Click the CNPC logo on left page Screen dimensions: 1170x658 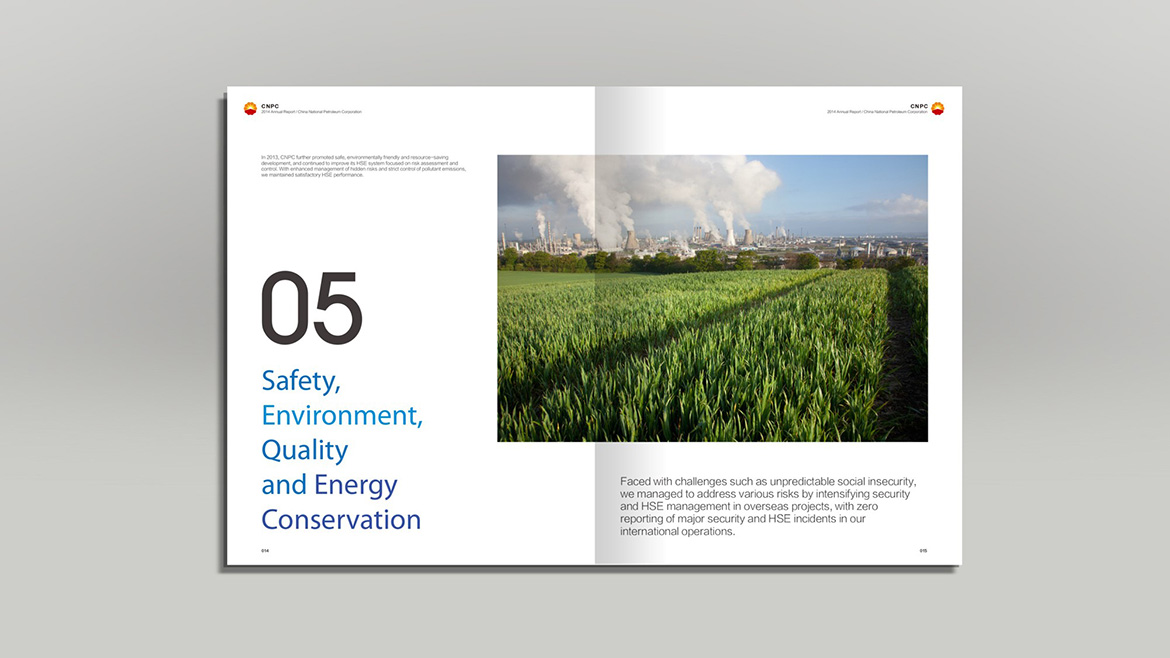click(250, 108)
